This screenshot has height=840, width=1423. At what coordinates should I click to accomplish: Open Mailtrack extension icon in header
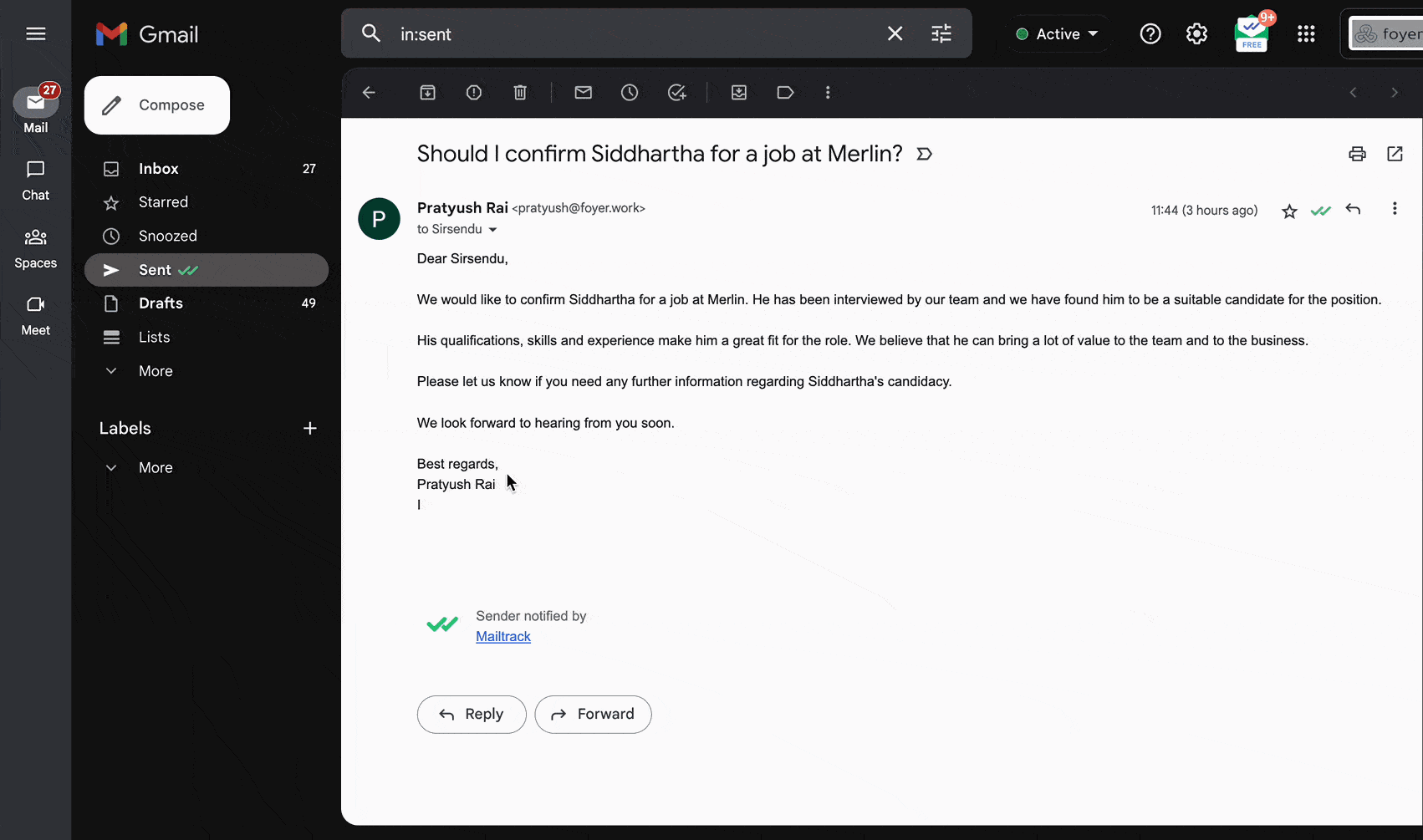pyautogui.click(x=1252, y=33)
